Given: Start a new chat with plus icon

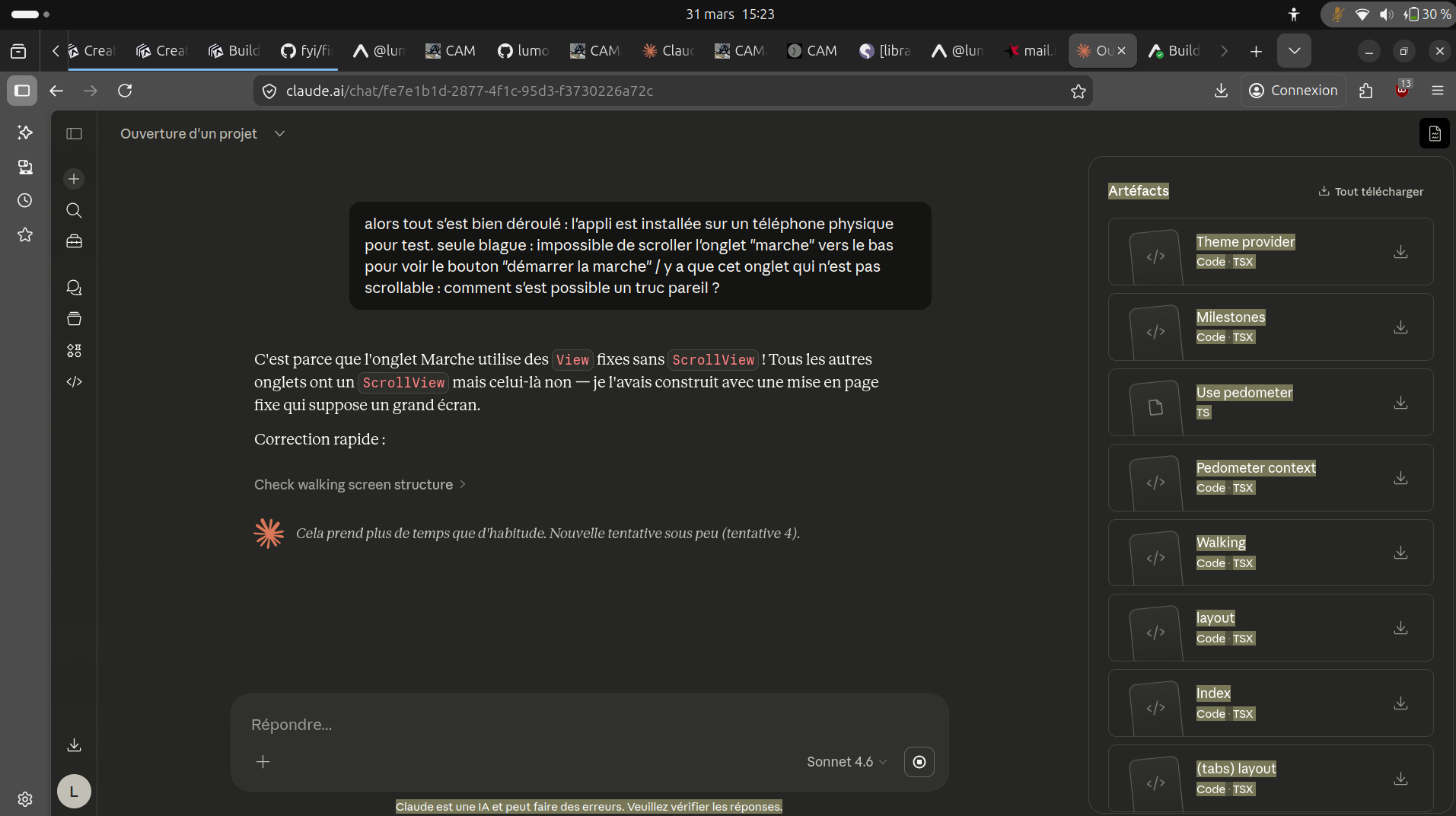Looking at the screenshot, I should (74, 179).
